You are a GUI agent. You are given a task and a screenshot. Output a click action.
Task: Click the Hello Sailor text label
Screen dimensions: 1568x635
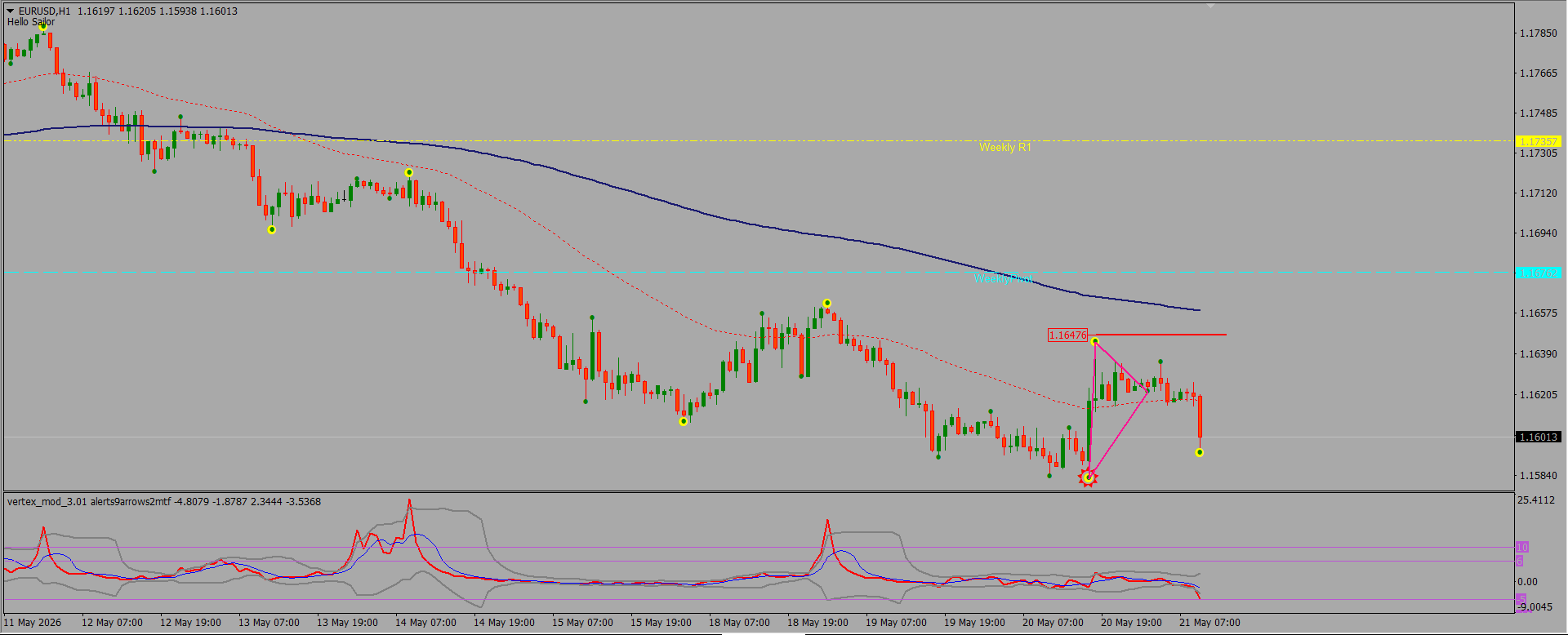coord(31,22)
